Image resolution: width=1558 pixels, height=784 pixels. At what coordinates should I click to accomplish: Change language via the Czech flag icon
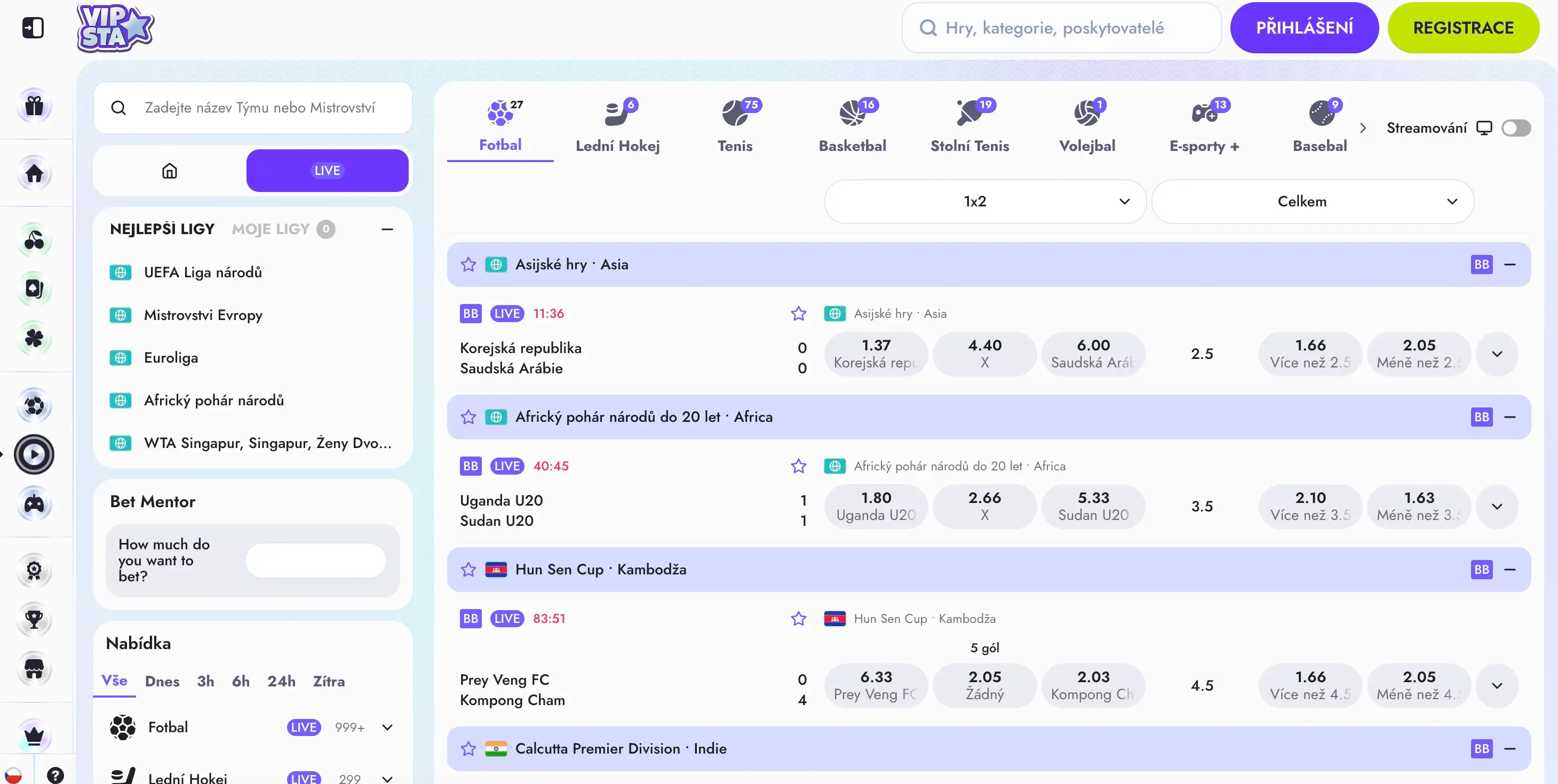coord(13,775)
